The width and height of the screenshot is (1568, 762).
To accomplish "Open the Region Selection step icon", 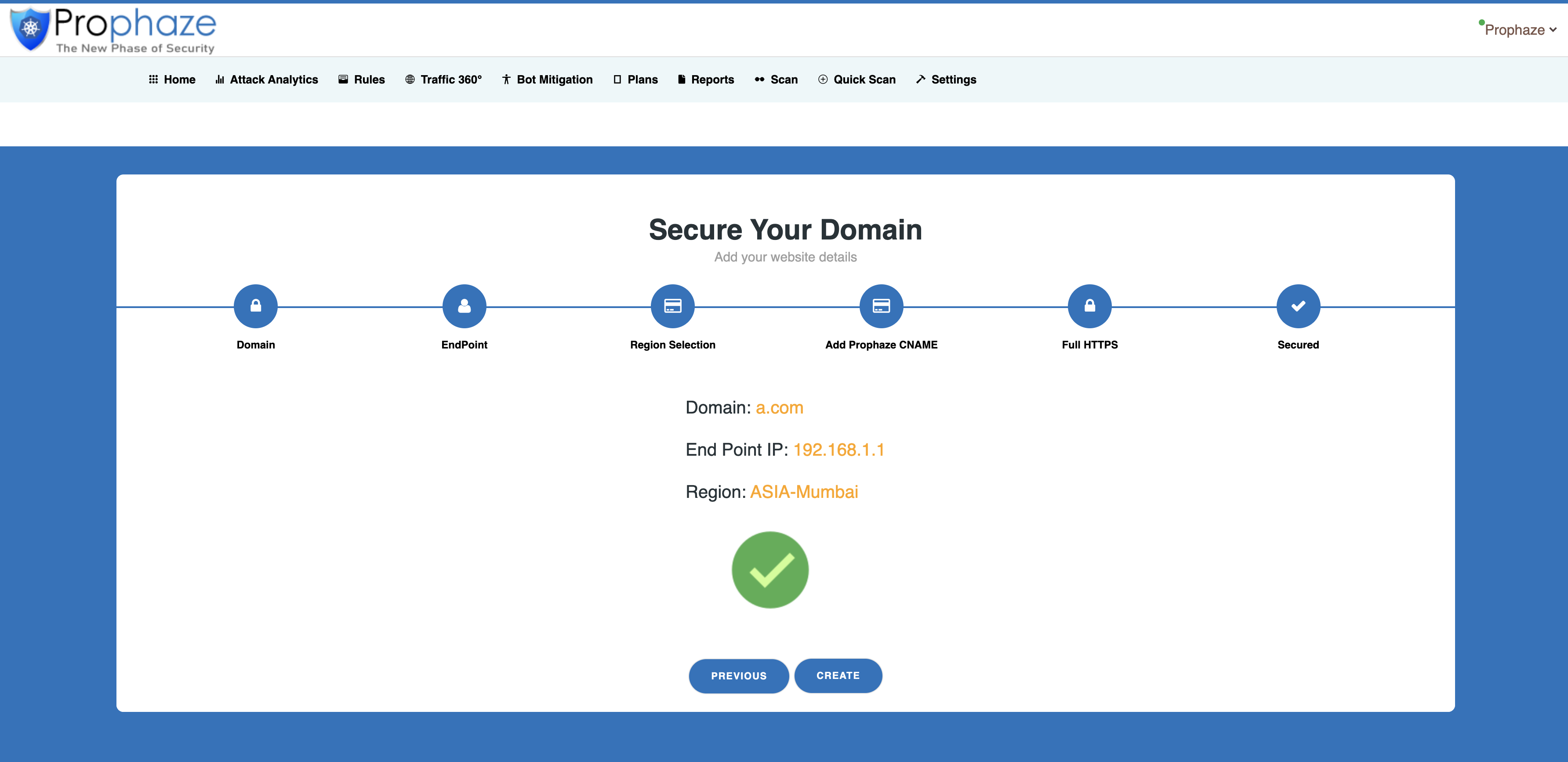I will click(673, 306).
